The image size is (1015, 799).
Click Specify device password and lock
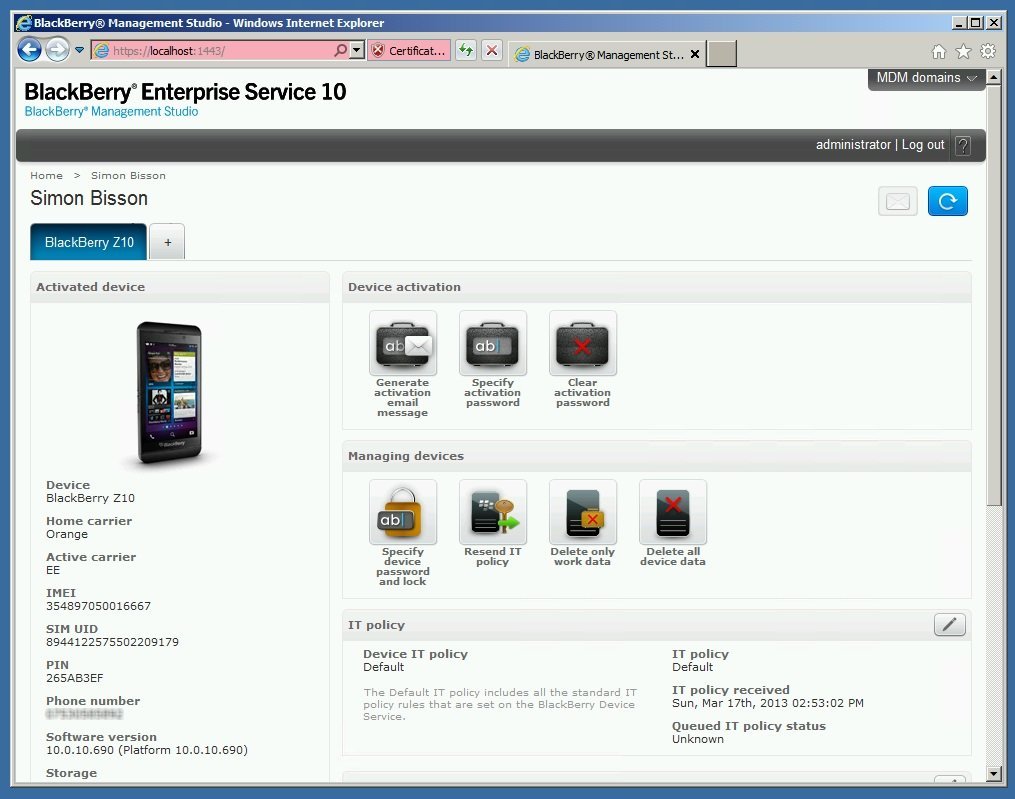click(402, 513)
